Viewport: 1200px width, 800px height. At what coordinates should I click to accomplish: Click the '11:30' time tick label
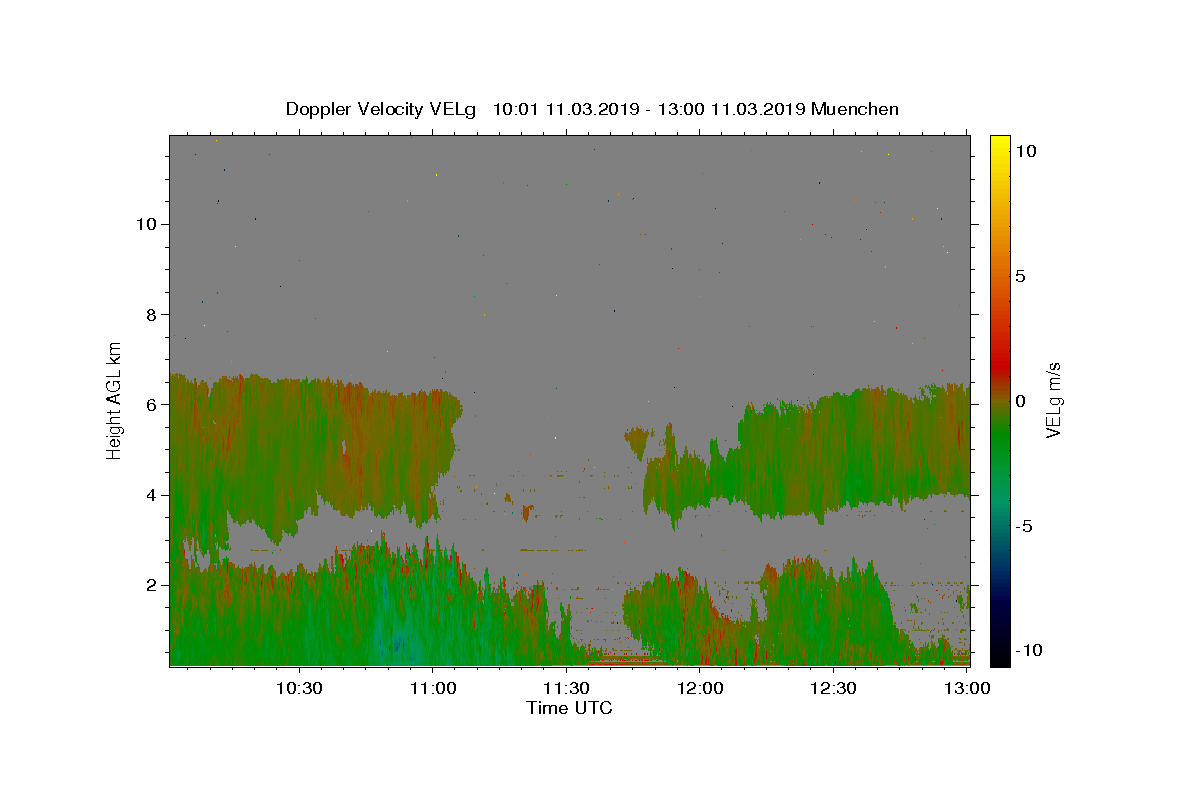(566, 688)
